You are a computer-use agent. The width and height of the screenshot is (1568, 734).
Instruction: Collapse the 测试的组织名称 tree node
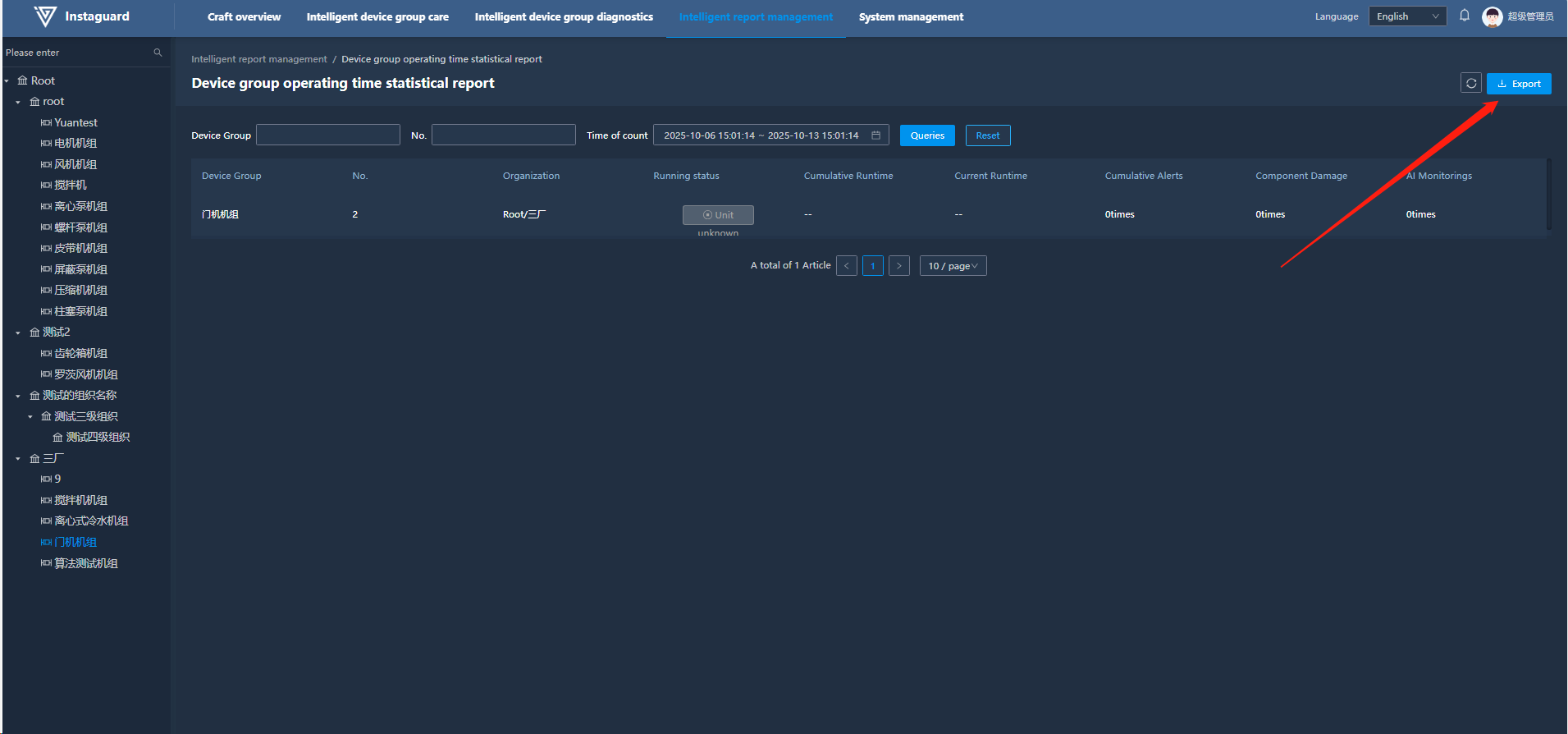[18, 396]
